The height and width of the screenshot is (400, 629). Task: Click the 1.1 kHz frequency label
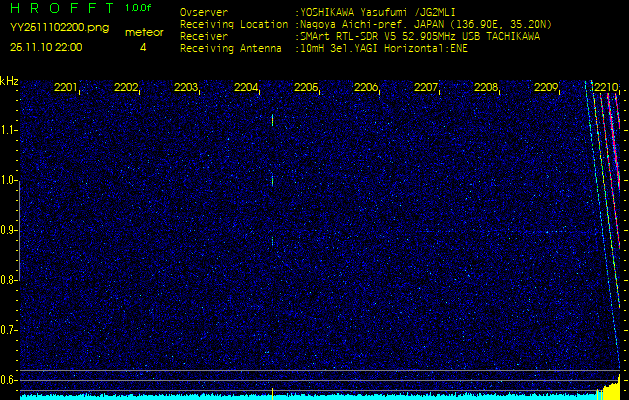point(9,130)
